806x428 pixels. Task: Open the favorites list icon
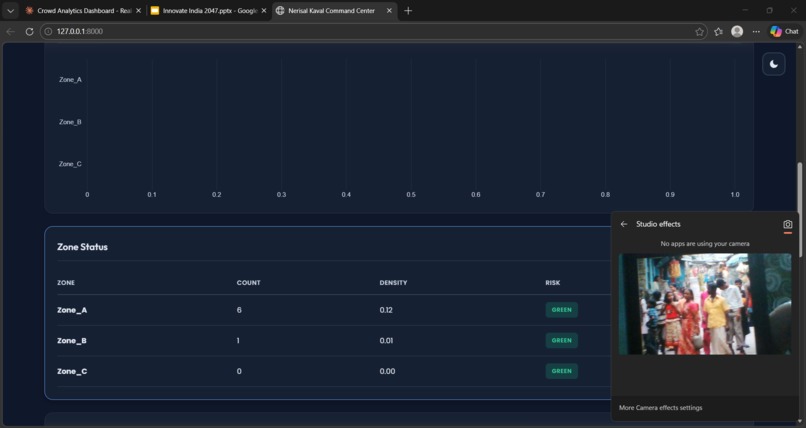718,32
